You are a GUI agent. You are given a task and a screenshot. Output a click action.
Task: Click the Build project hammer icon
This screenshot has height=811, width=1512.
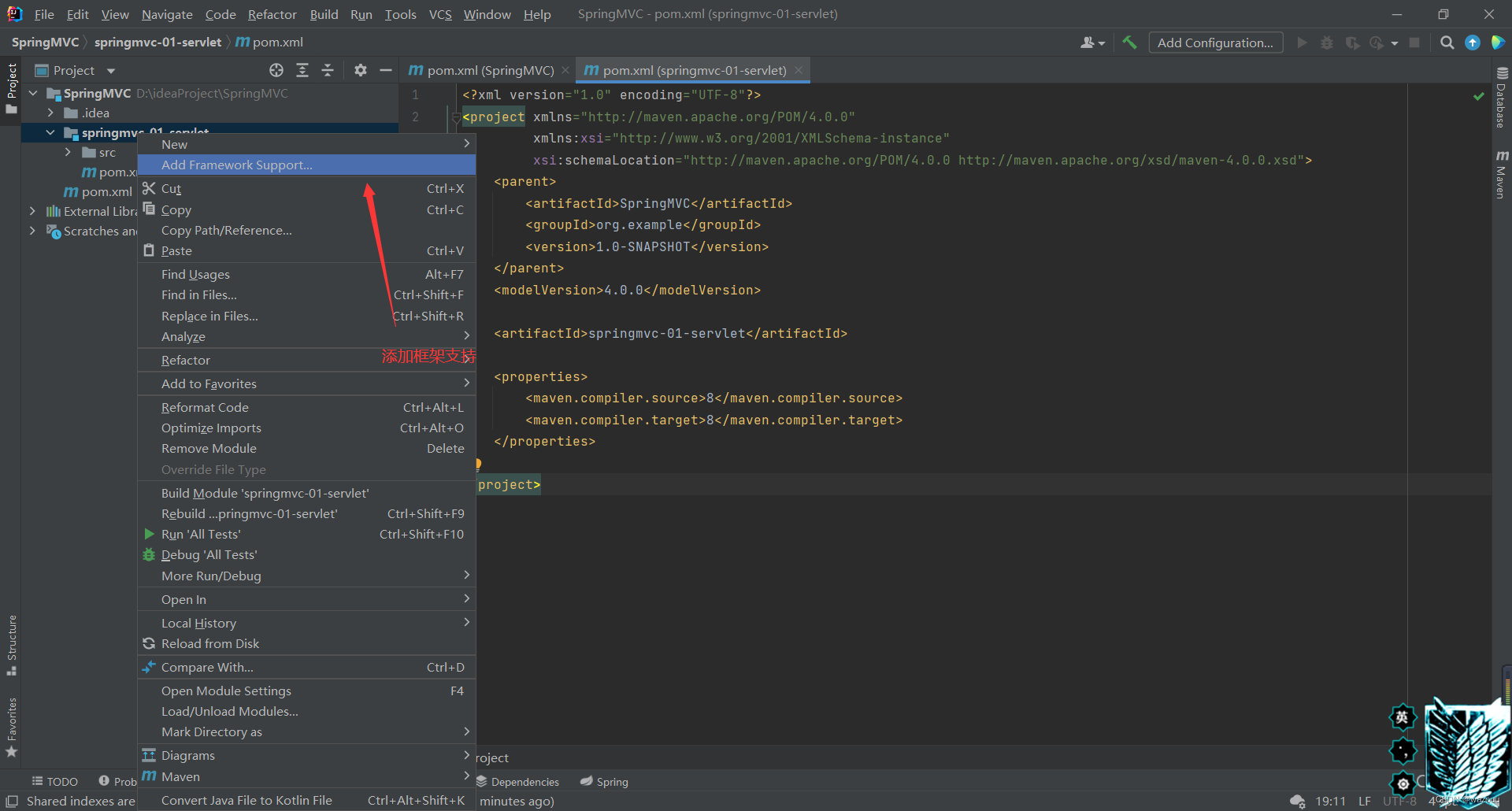[x=1129, y=43]
